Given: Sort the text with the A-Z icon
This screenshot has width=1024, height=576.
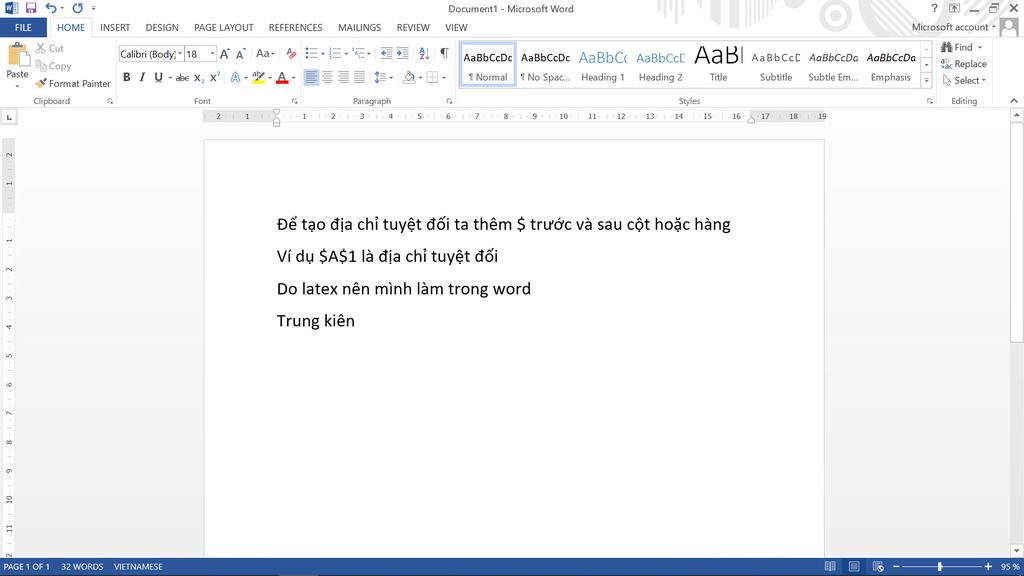Looking at the screenshot, I should pyautogui.click(x=424, y=54).
